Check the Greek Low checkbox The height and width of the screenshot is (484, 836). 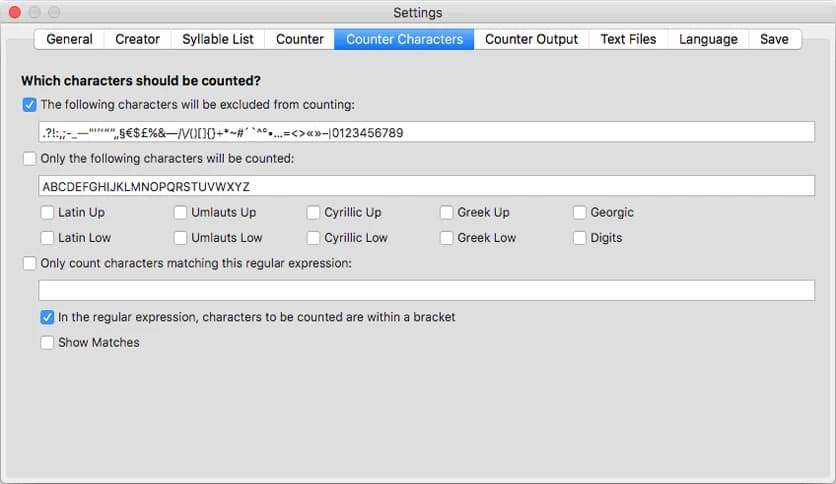pos(447,238)
